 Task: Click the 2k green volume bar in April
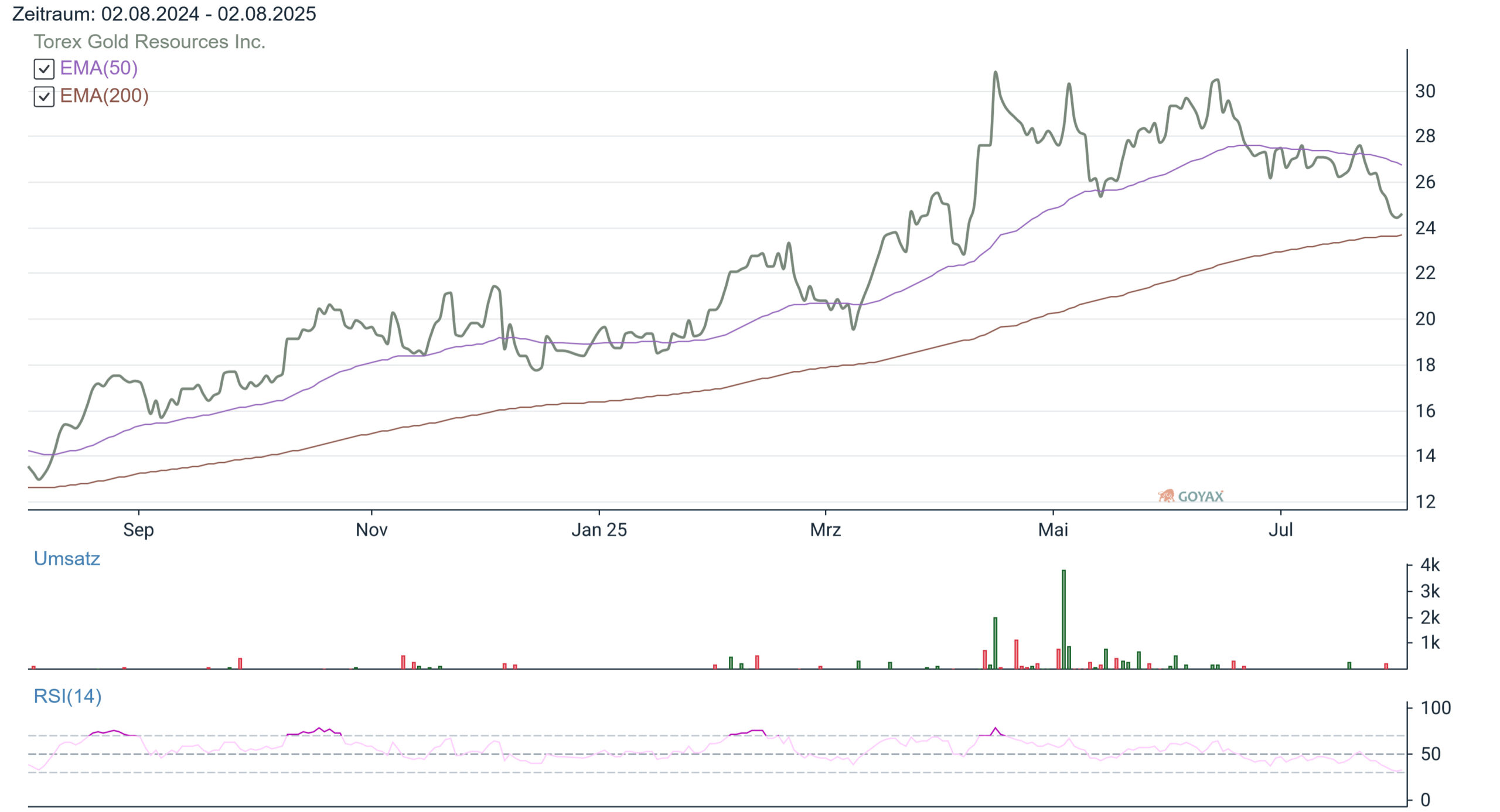pos(995,643)
